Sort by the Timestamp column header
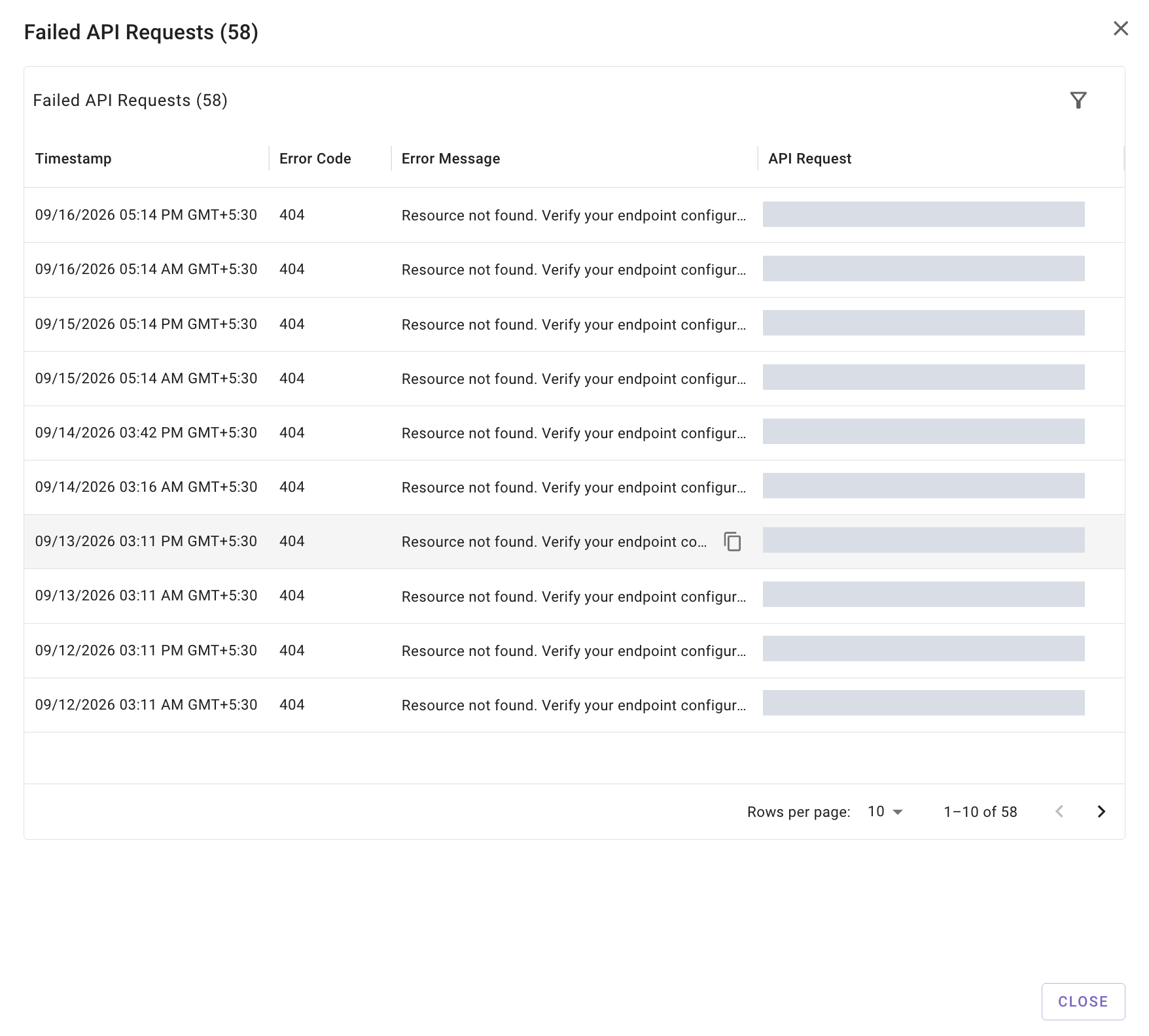Screen dimensions: 1149x1036 pos(73,158)
